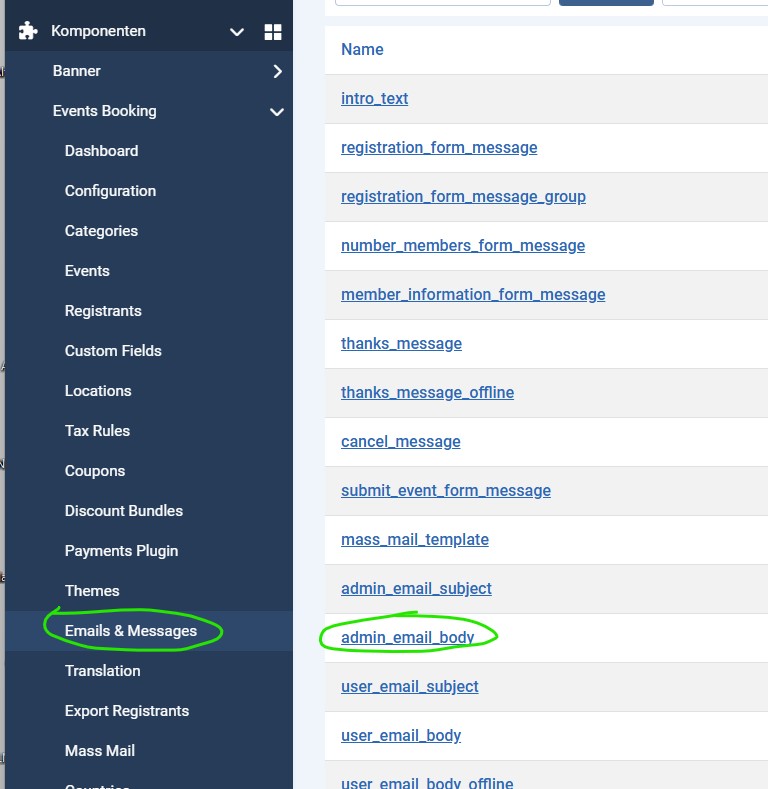The image size is (768, 789).
Task: Click the user_email_subject link
Action: 409,686
